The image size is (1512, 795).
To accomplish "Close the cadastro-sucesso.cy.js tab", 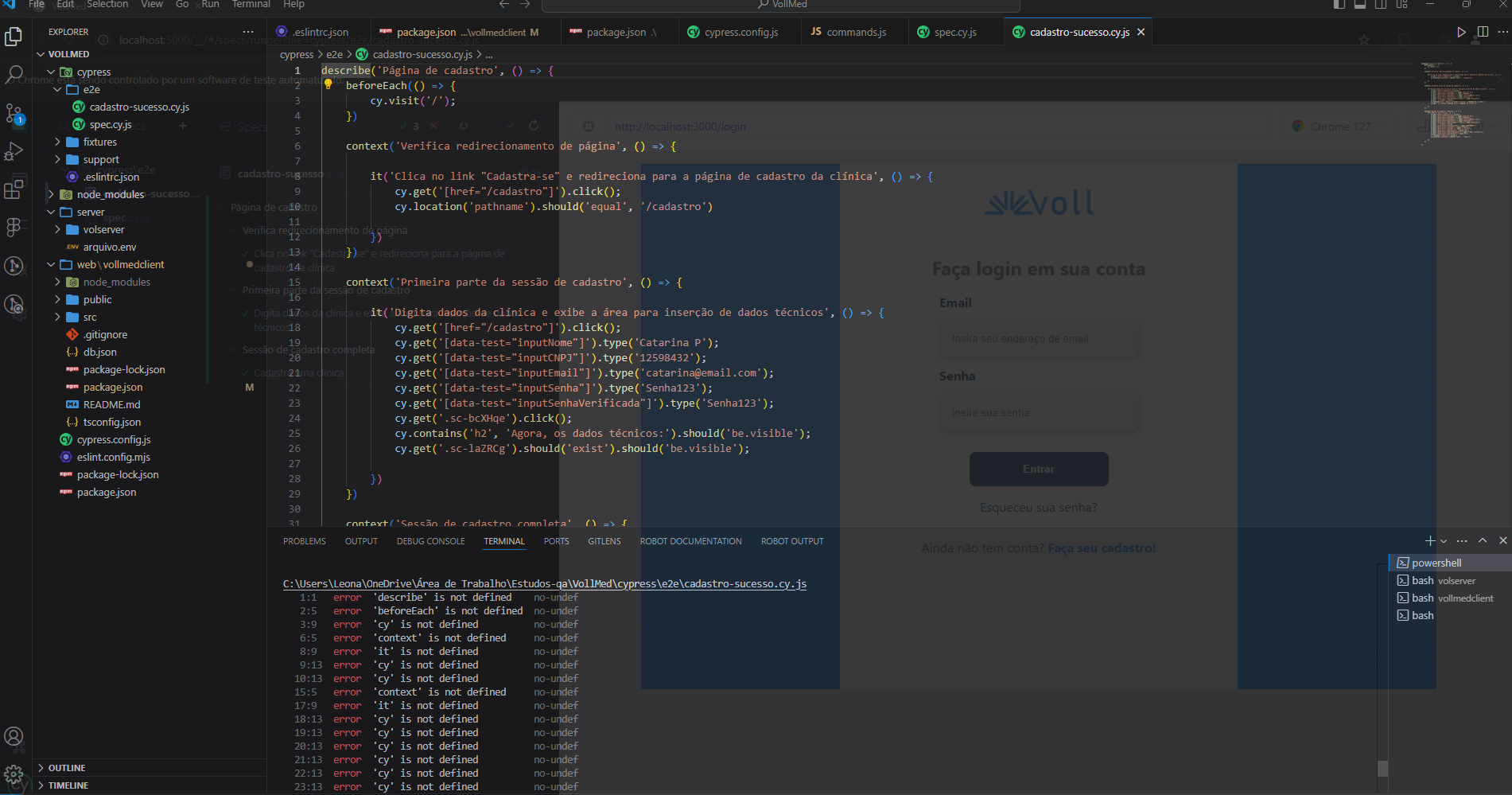I will click(x=1141, y=32).
